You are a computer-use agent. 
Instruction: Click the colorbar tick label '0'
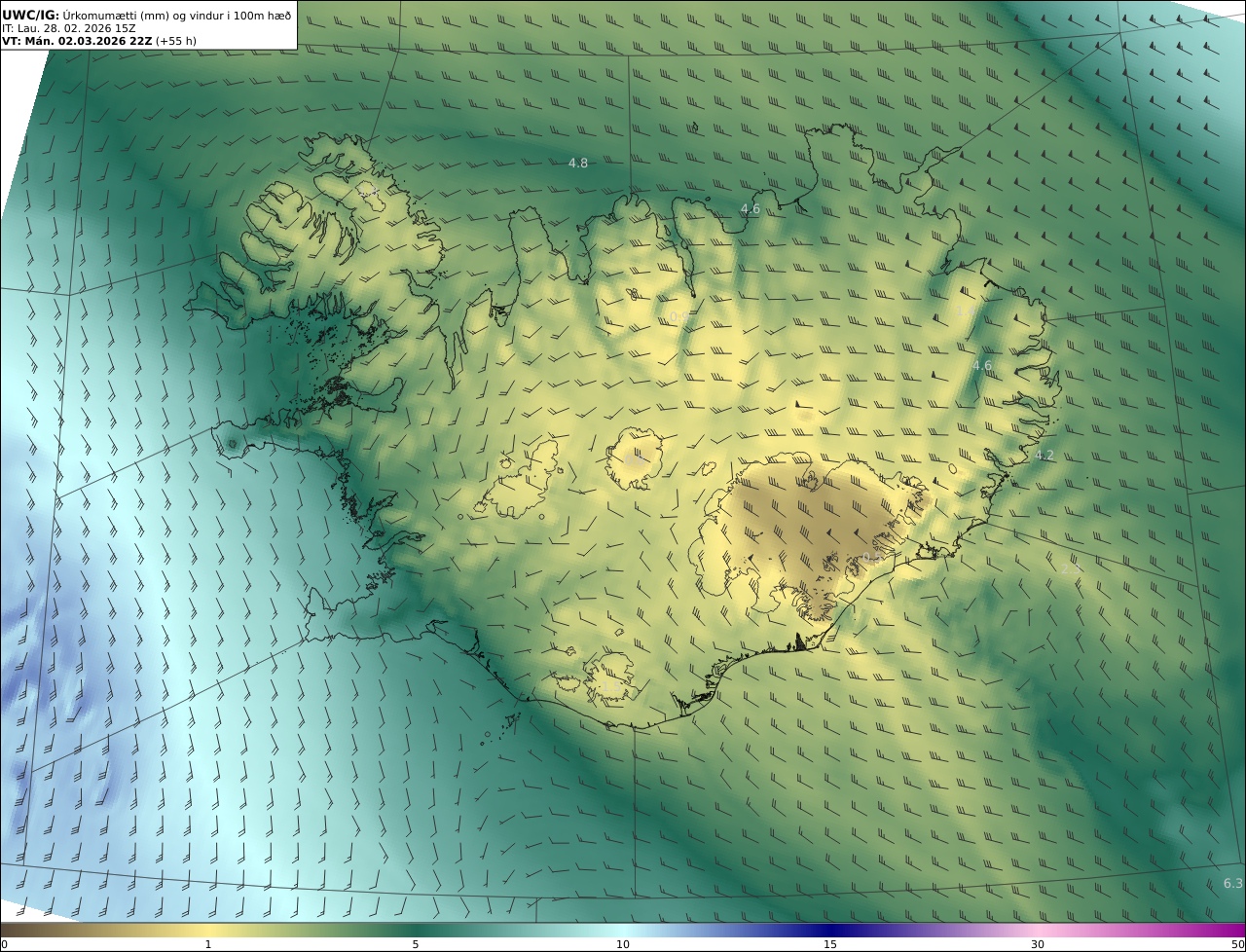coord(4,944)
